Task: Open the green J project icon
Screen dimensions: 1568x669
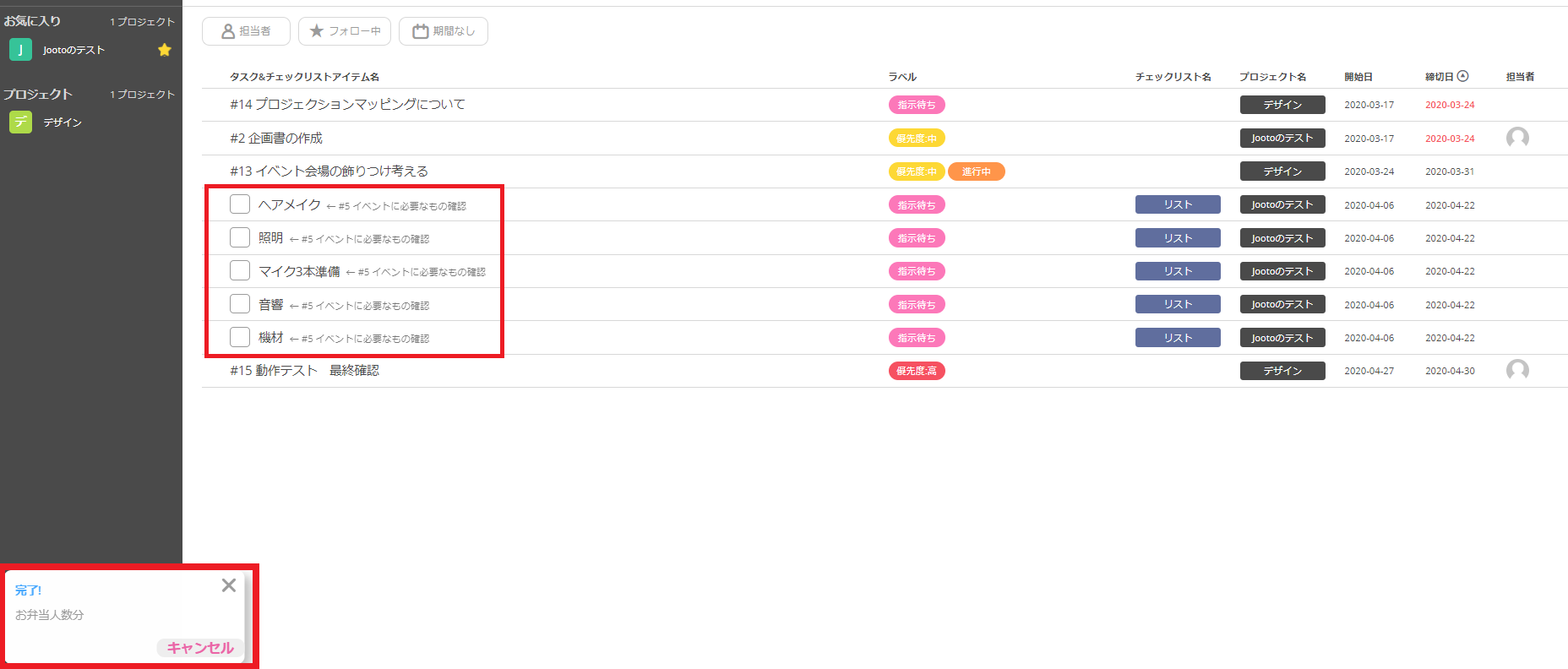Action: (20, 50)
